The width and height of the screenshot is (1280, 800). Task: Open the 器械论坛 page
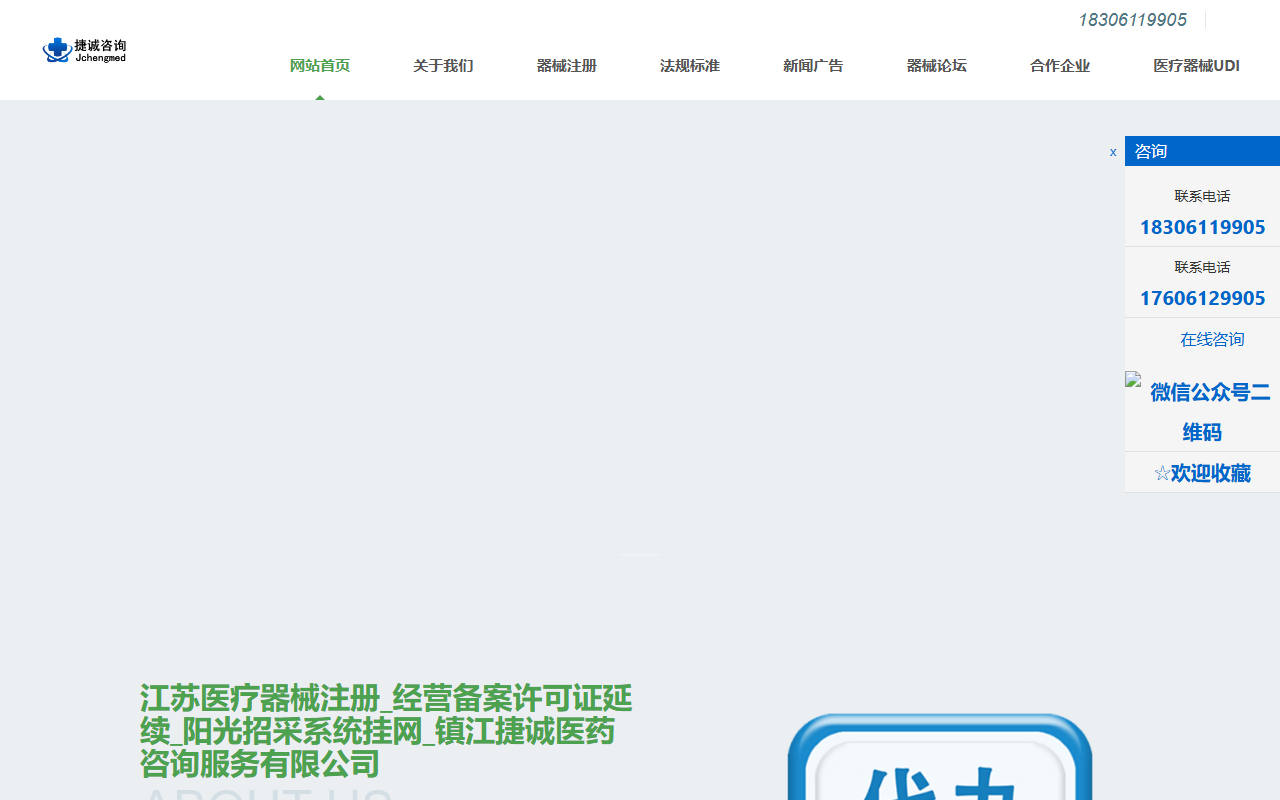[x=937, y=66]
